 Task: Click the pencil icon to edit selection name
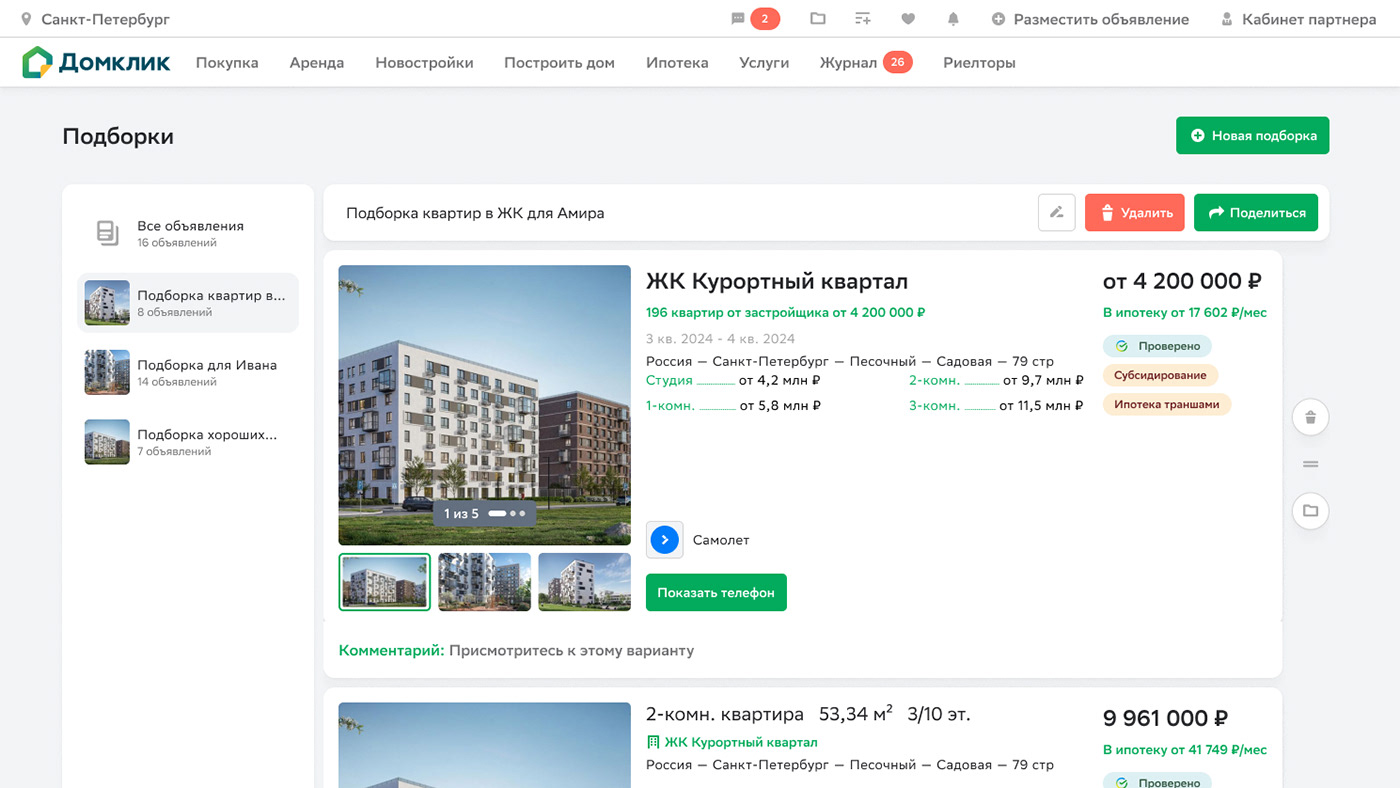click(x=1057, y=212)
